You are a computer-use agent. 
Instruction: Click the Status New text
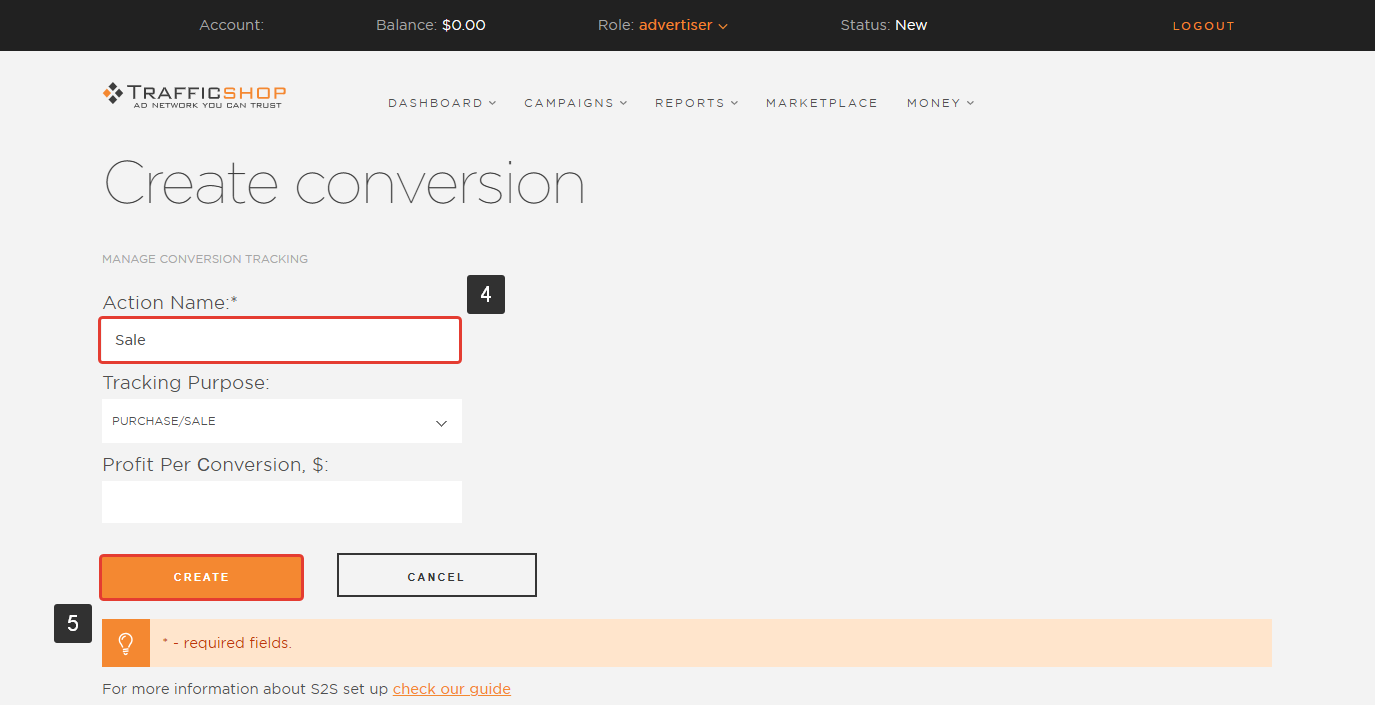coord(884,25)
